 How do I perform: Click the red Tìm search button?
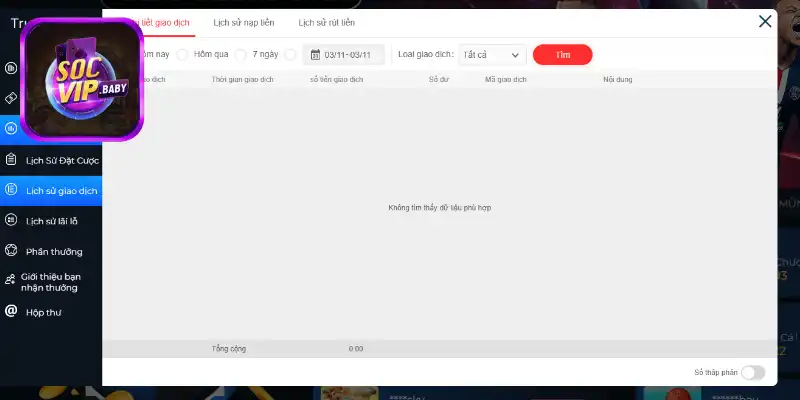coord(563,55)
